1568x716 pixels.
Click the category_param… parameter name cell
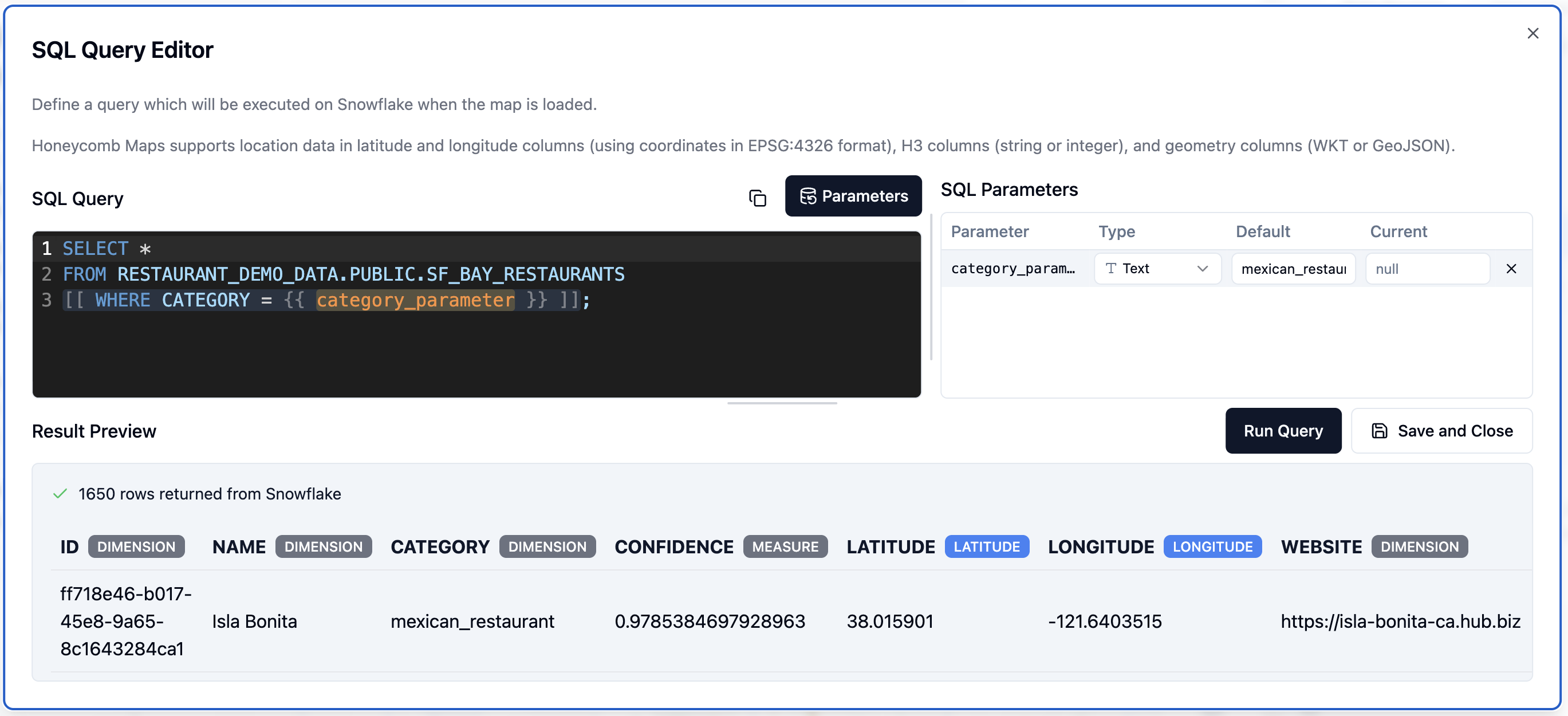[1013, 269]
